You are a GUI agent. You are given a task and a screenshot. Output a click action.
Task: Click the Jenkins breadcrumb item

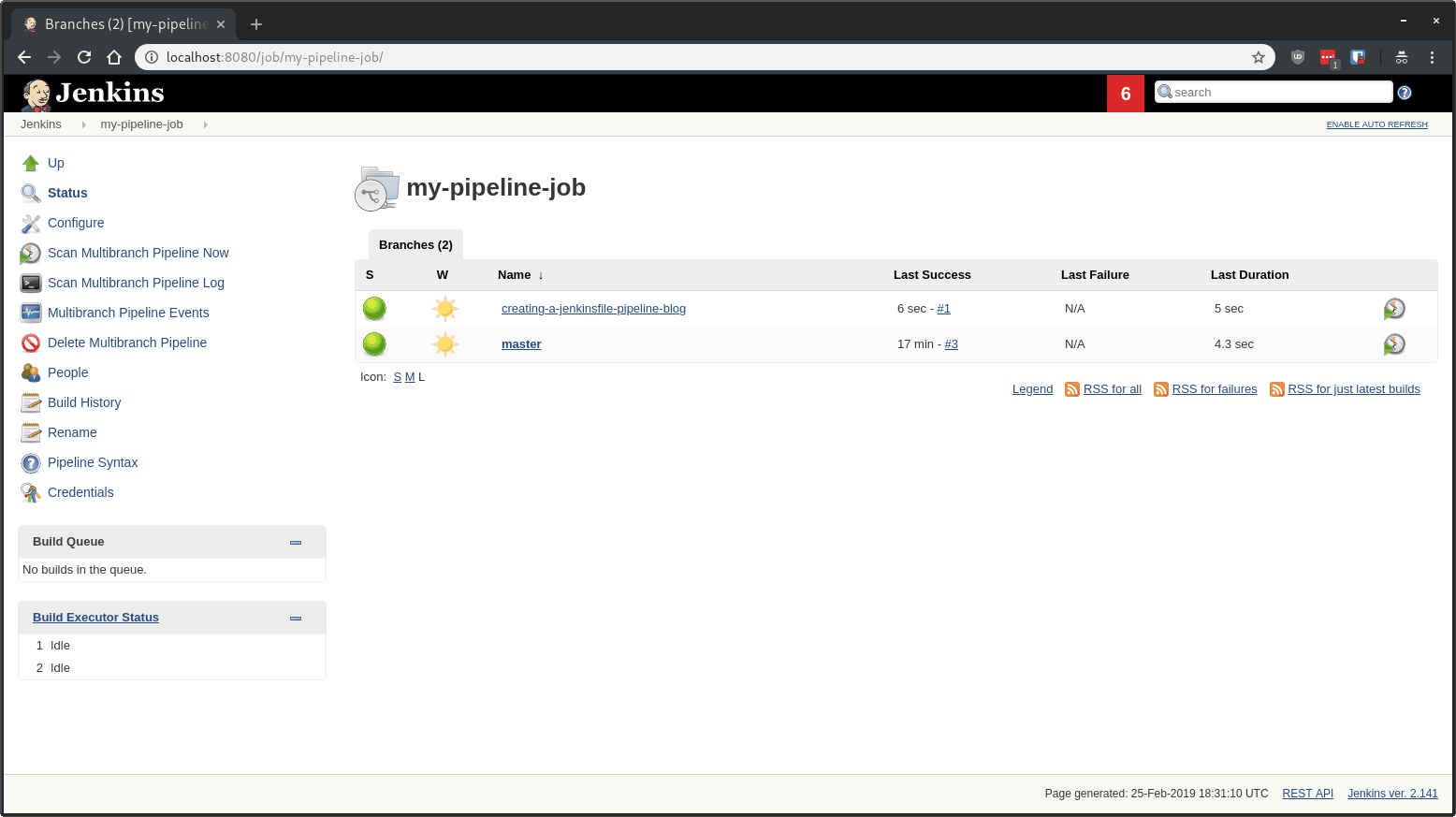tap(41, 124)
